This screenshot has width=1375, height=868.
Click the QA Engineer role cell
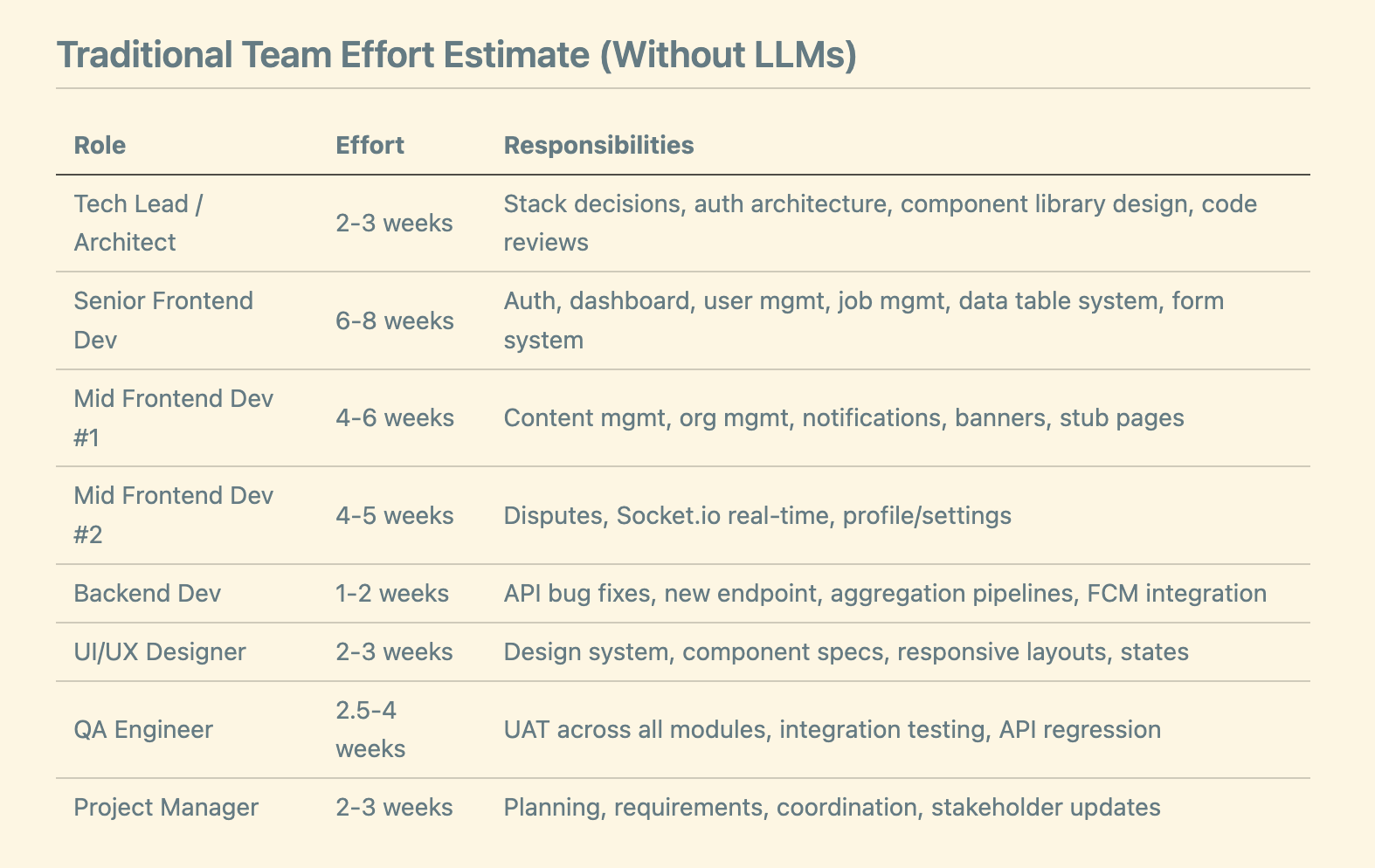[143, 730]
